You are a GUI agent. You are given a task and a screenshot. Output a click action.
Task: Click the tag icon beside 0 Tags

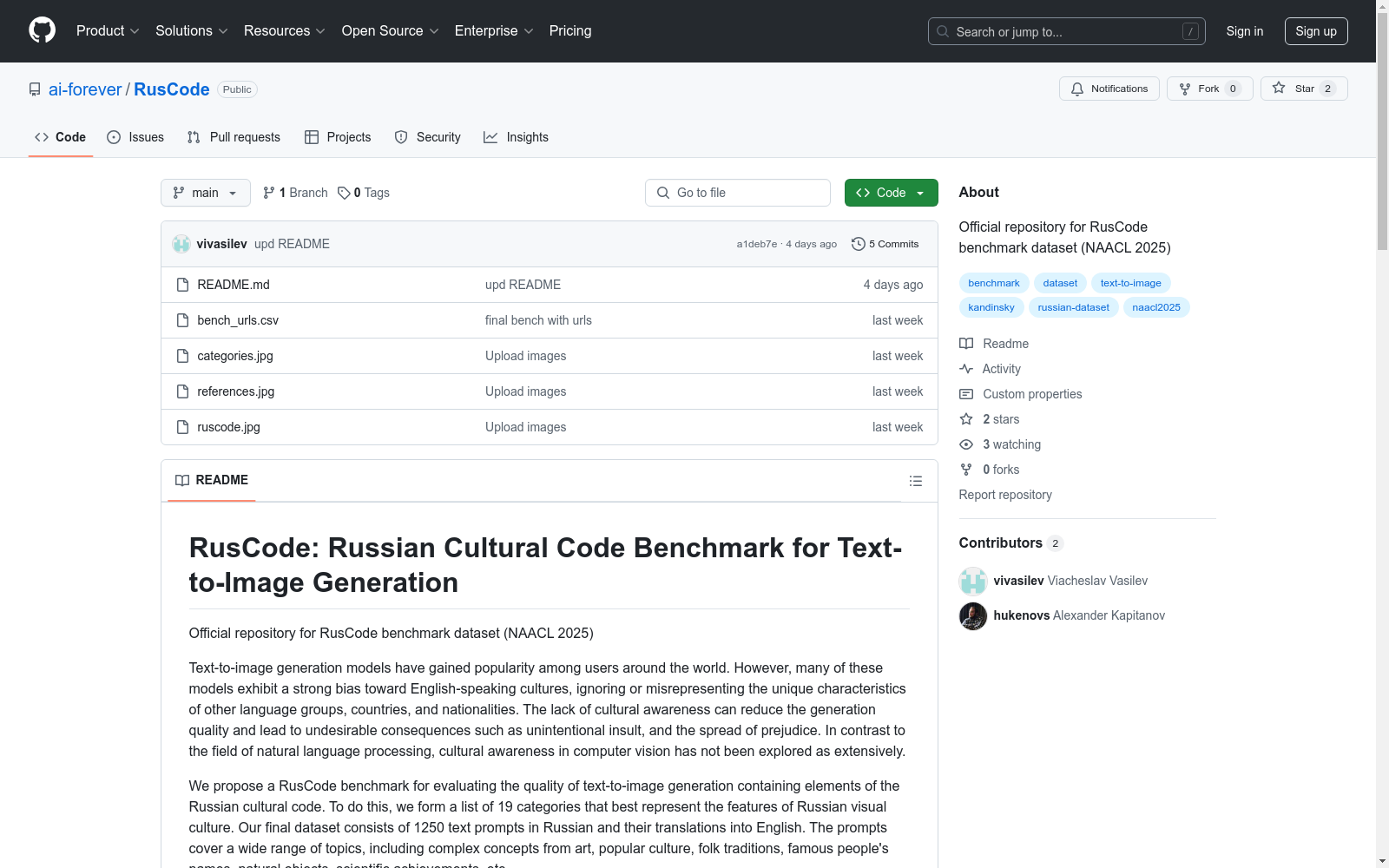click(344, 193)
